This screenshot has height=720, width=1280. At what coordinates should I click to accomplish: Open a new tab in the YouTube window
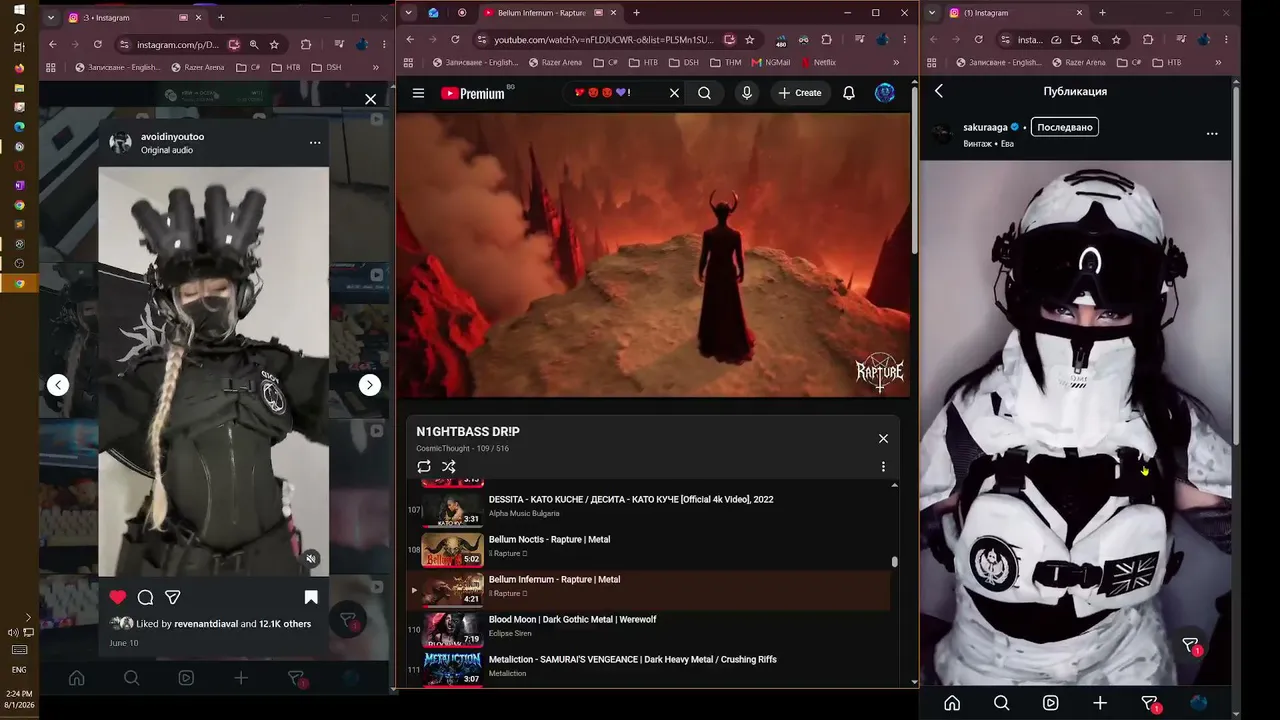click(636, 13)
